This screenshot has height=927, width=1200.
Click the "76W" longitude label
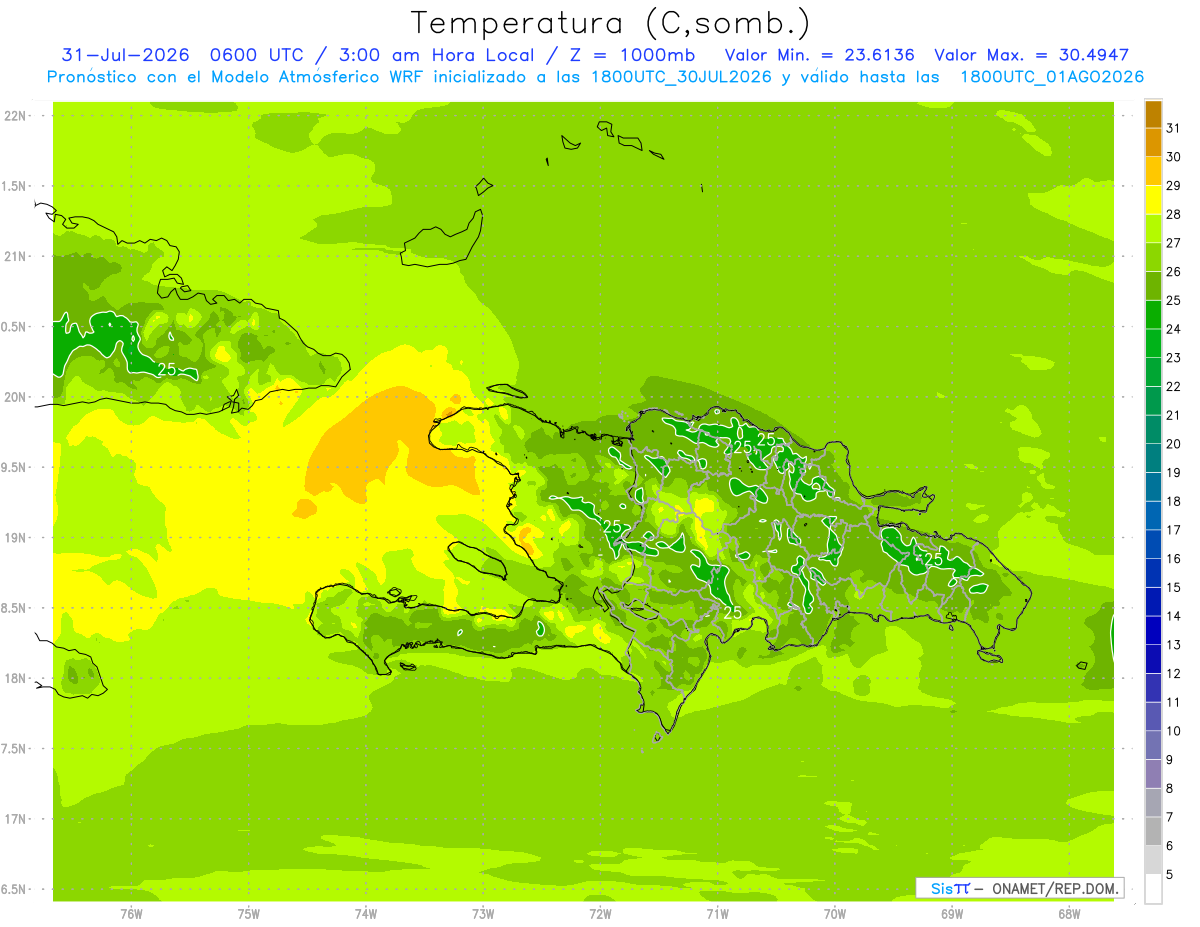[x=131, y=914]
